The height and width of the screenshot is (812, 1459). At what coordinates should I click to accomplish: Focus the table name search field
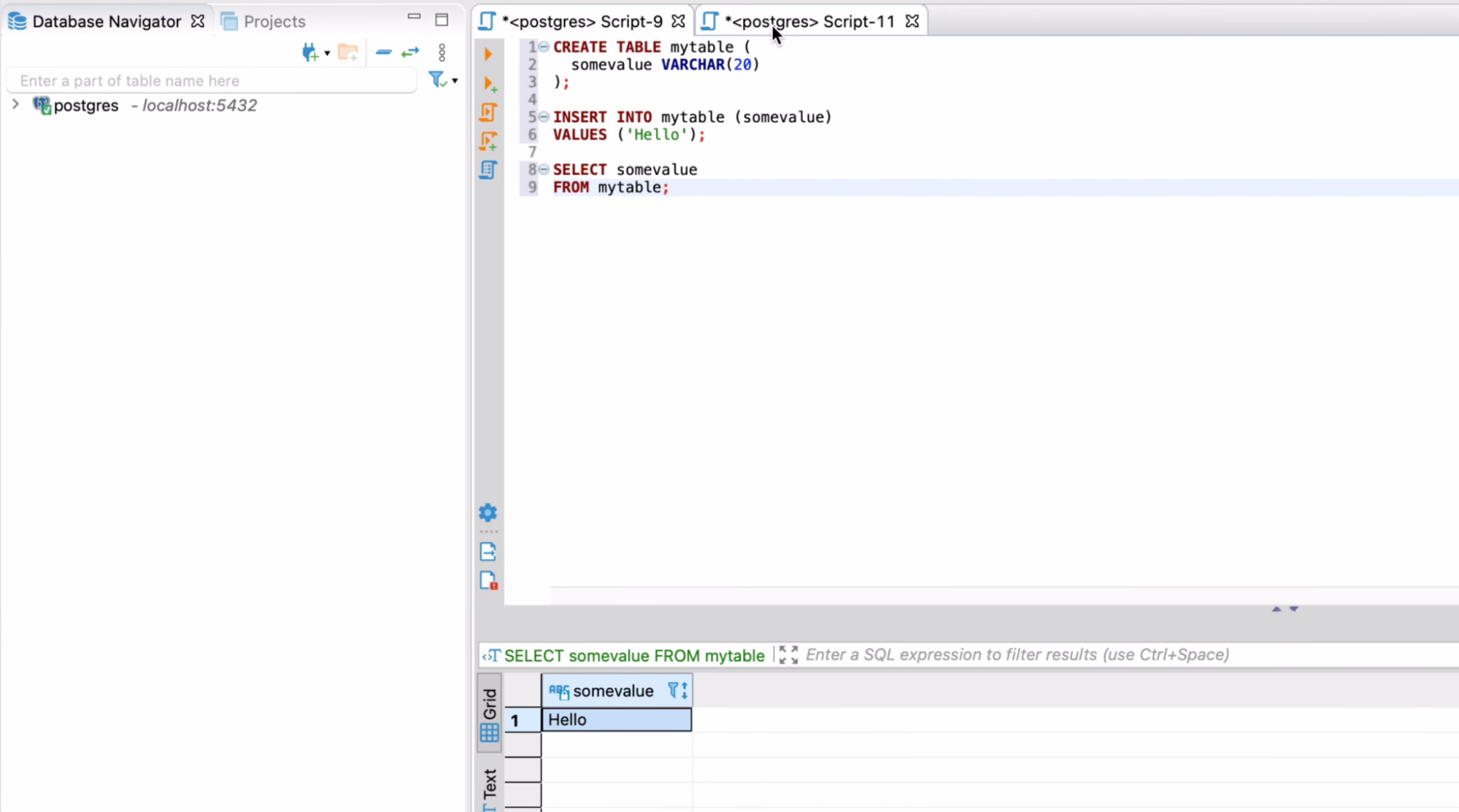pyautogui.click(x=212, y=81)
